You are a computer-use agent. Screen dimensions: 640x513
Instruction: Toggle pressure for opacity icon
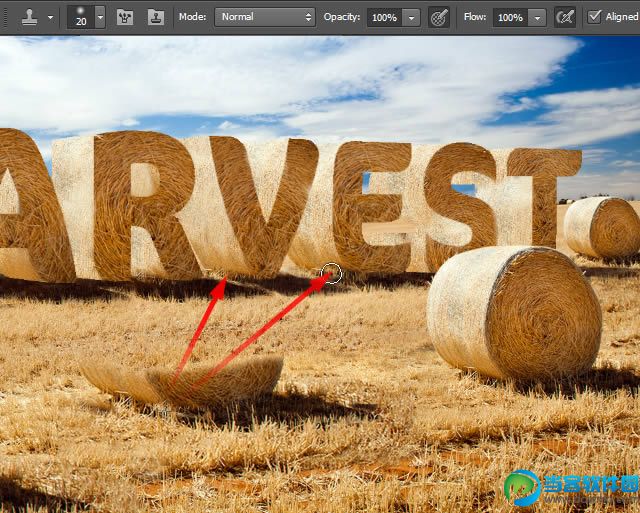[x=439, y=18]
